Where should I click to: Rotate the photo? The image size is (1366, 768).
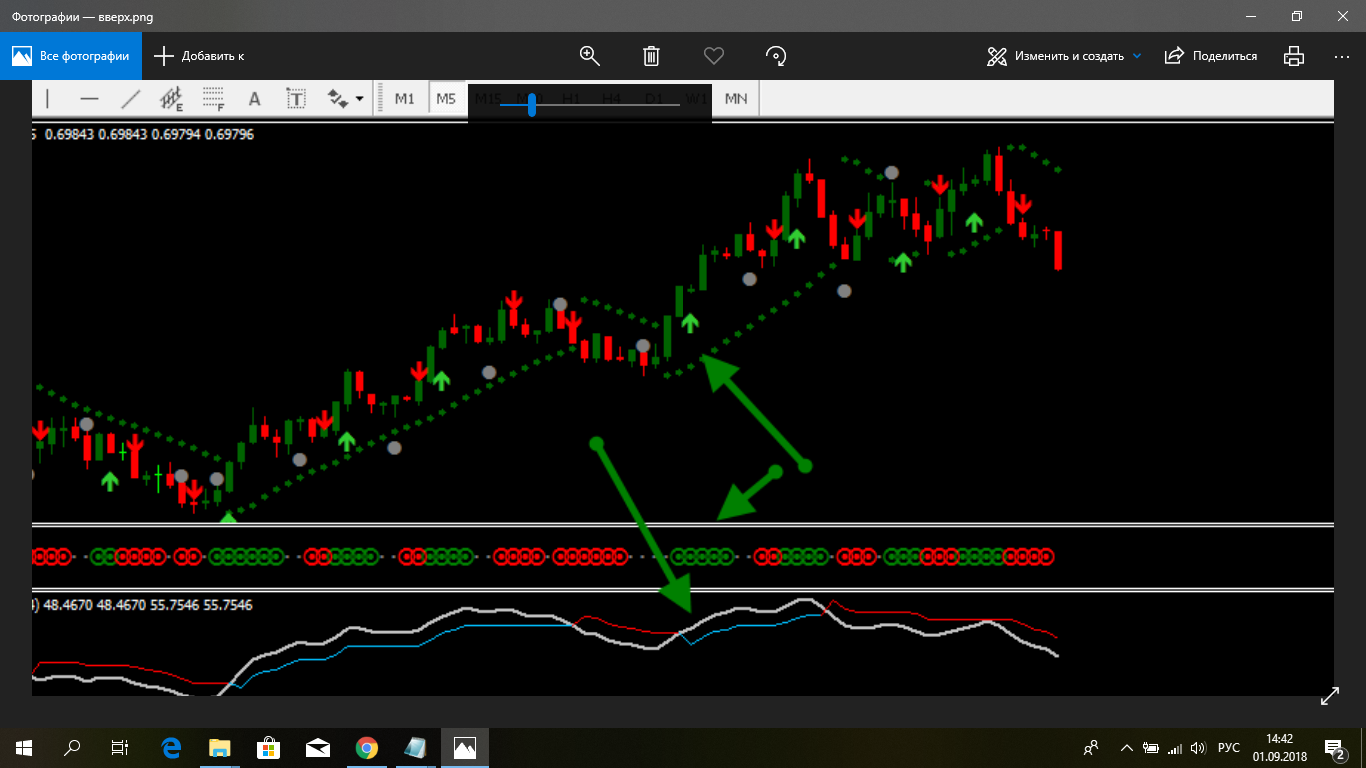775,56
